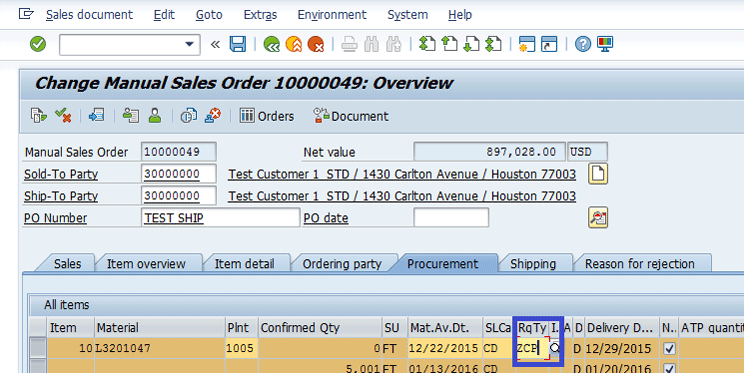The image size is (745, 373).
Task: Click the Sold-To Party label link
Action: pos(61,174)
